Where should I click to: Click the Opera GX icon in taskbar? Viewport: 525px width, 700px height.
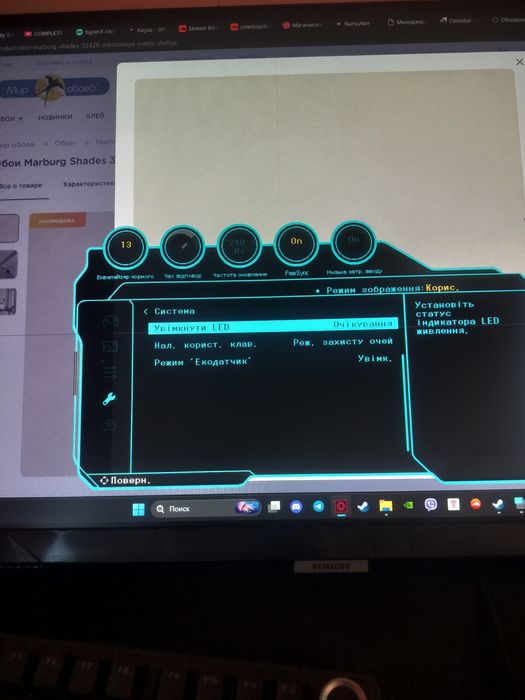point(341,506)
